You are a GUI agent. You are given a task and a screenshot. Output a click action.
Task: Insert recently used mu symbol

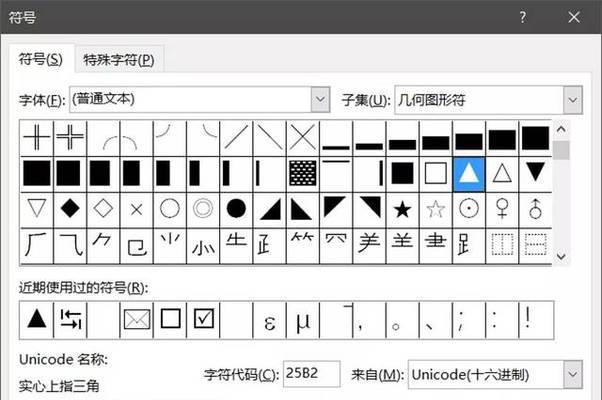303,320
